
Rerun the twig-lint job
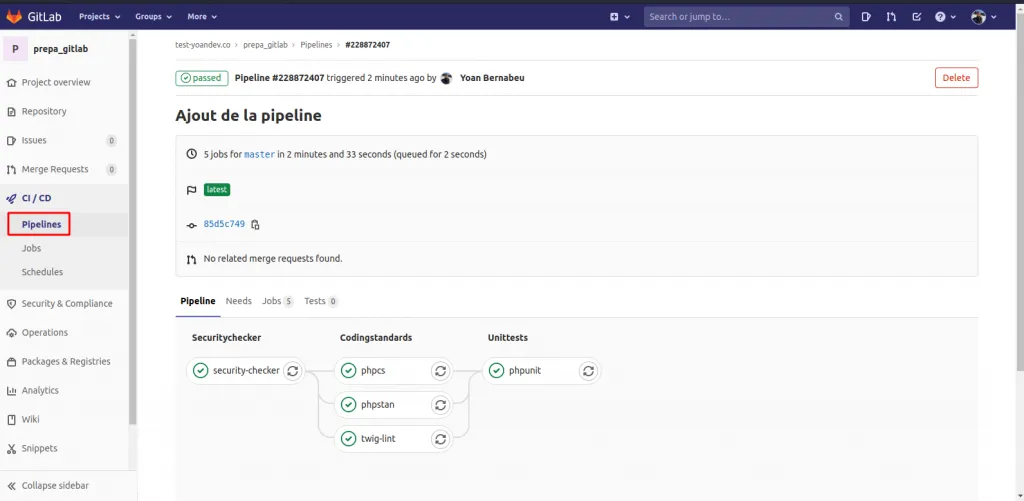coord(440,439)
